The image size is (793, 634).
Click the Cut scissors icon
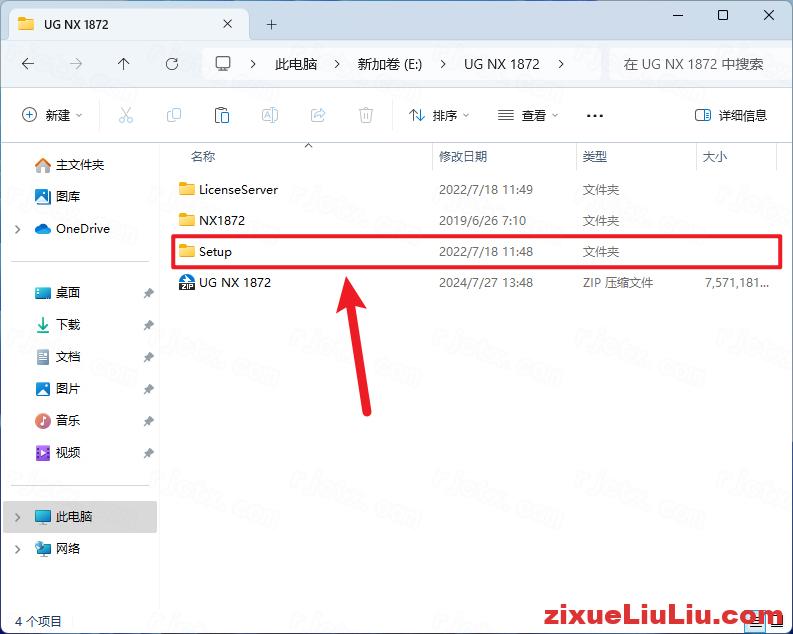[125, 115]
